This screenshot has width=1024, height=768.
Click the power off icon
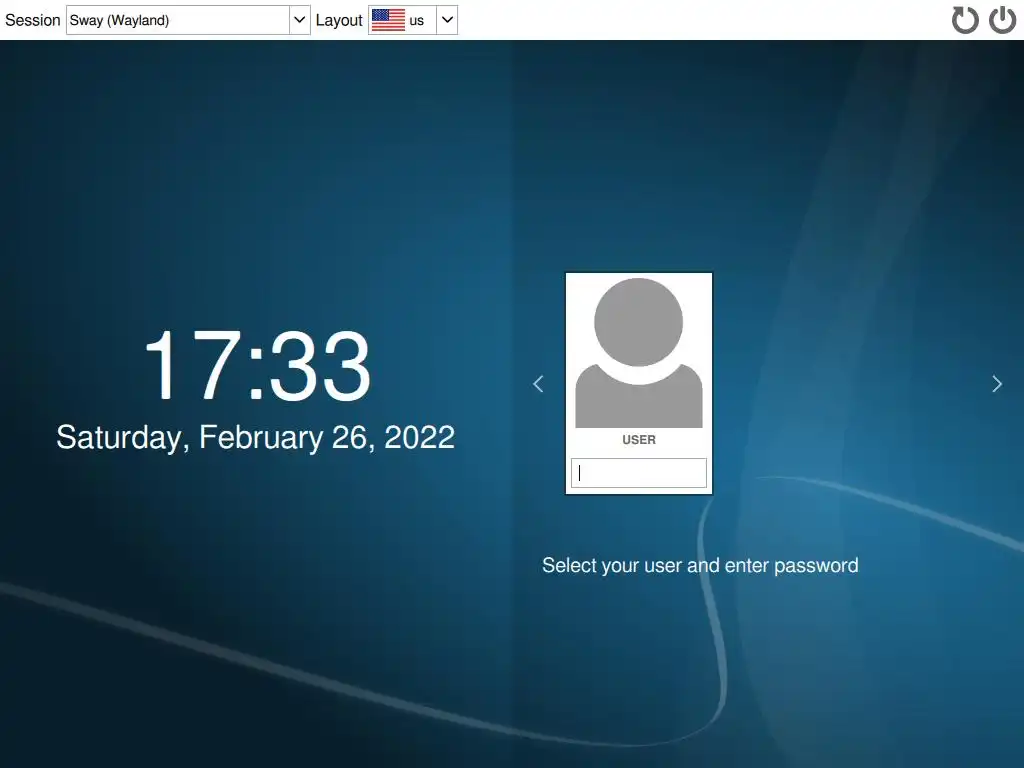[x=1002, y=20]
